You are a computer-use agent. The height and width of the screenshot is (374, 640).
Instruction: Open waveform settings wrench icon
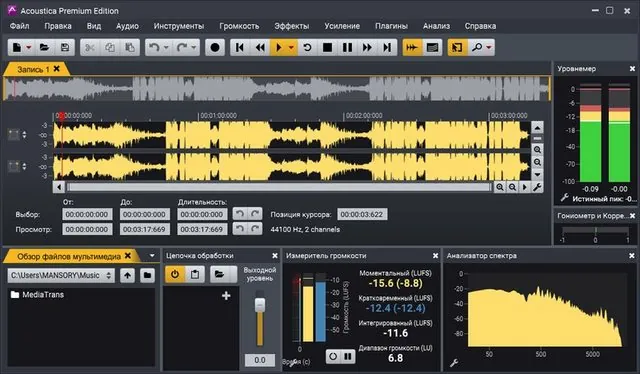click(x=537, y=187)
